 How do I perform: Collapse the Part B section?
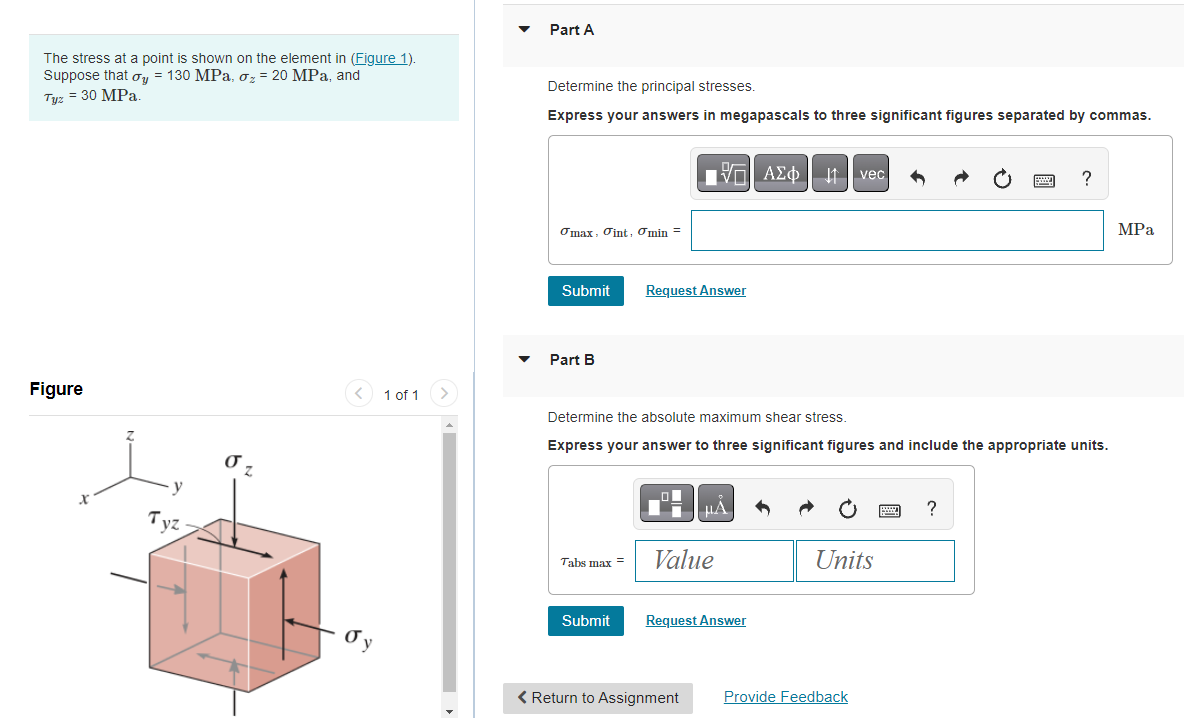point(524,360)
